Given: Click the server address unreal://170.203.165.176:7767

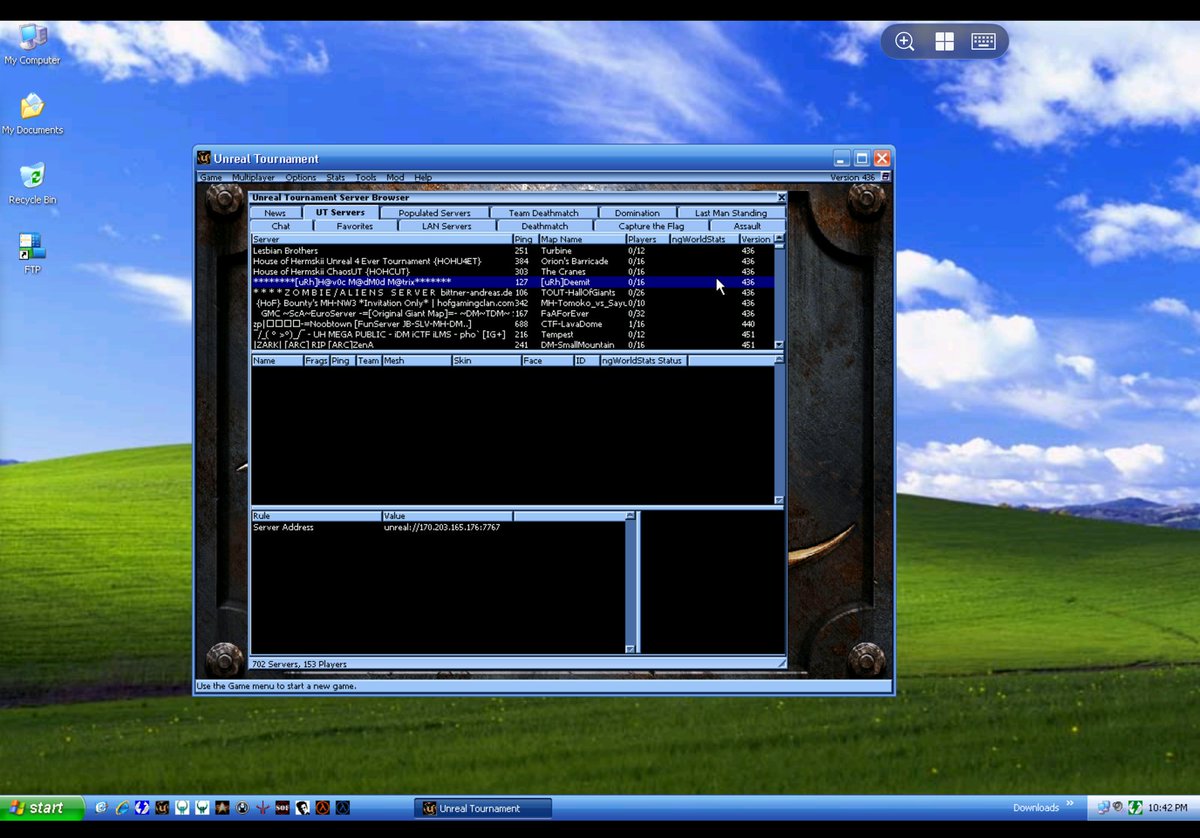Looking at the screenshot, I should (x=442, y=527).
